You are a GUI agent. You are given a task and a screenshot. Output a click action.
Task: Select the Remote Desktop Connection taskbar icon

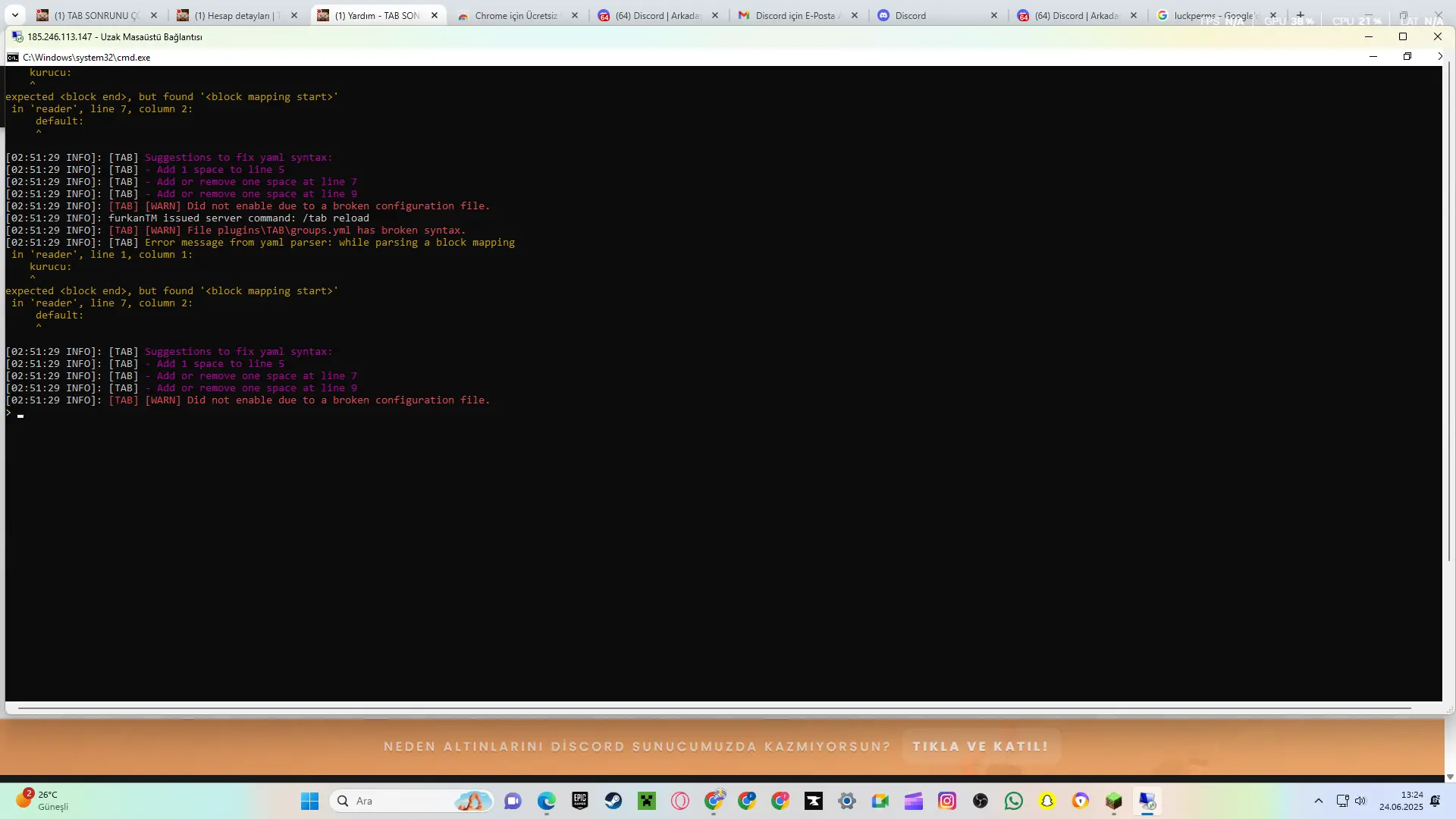[1147, 801]
